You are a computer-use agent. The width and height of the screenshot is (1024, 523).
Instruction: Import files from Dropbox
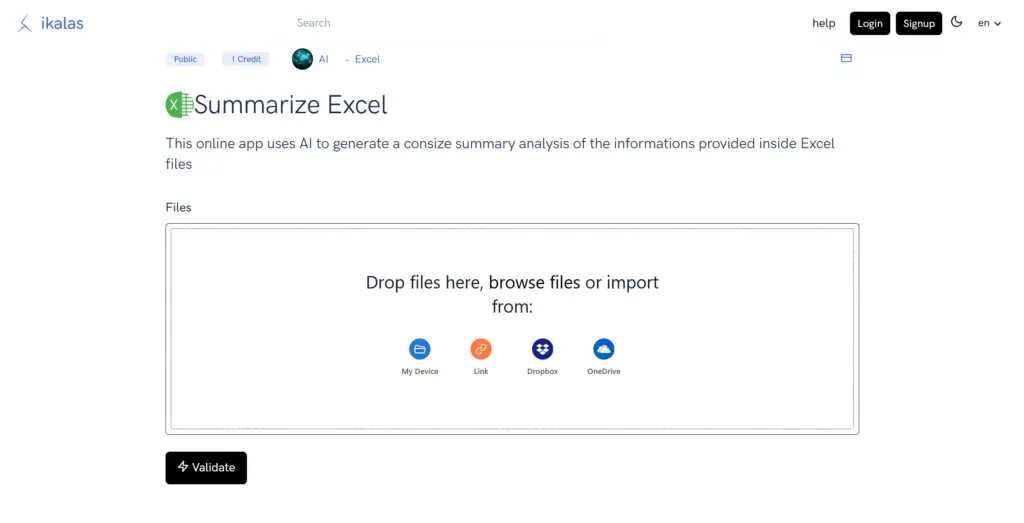click(542, 349)
